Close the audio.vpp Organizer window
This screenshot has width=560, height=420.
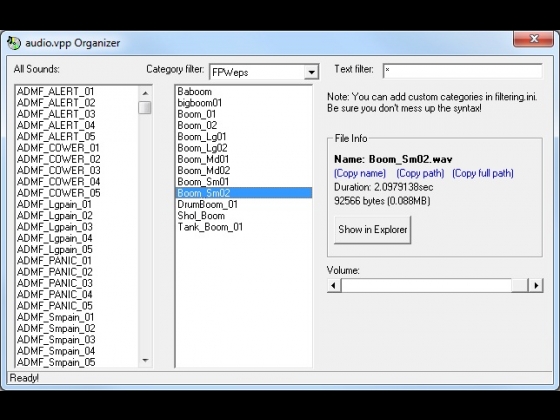534,38
